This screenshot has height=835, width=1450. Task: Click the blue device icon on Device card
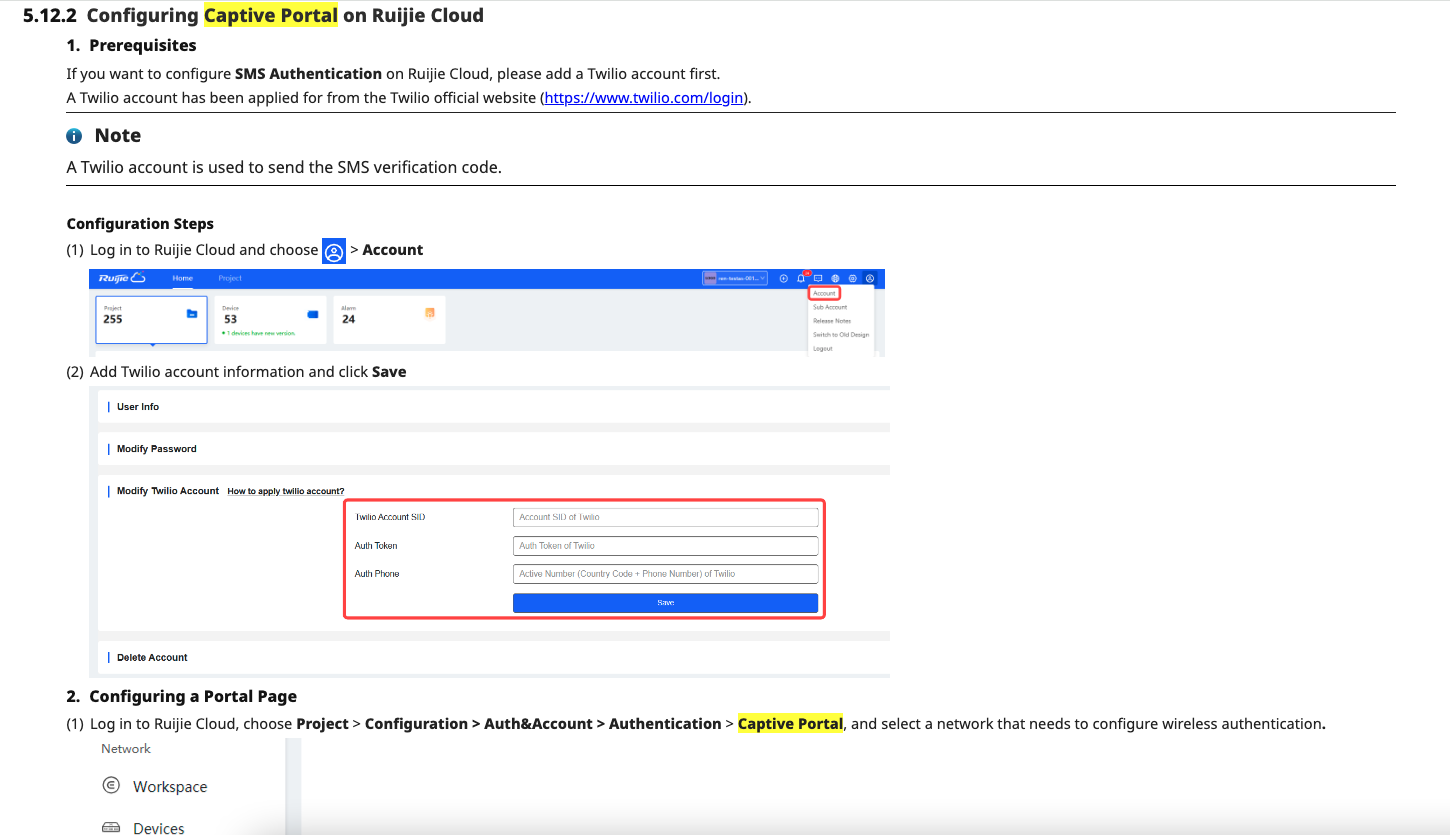(x=312, y=314)
